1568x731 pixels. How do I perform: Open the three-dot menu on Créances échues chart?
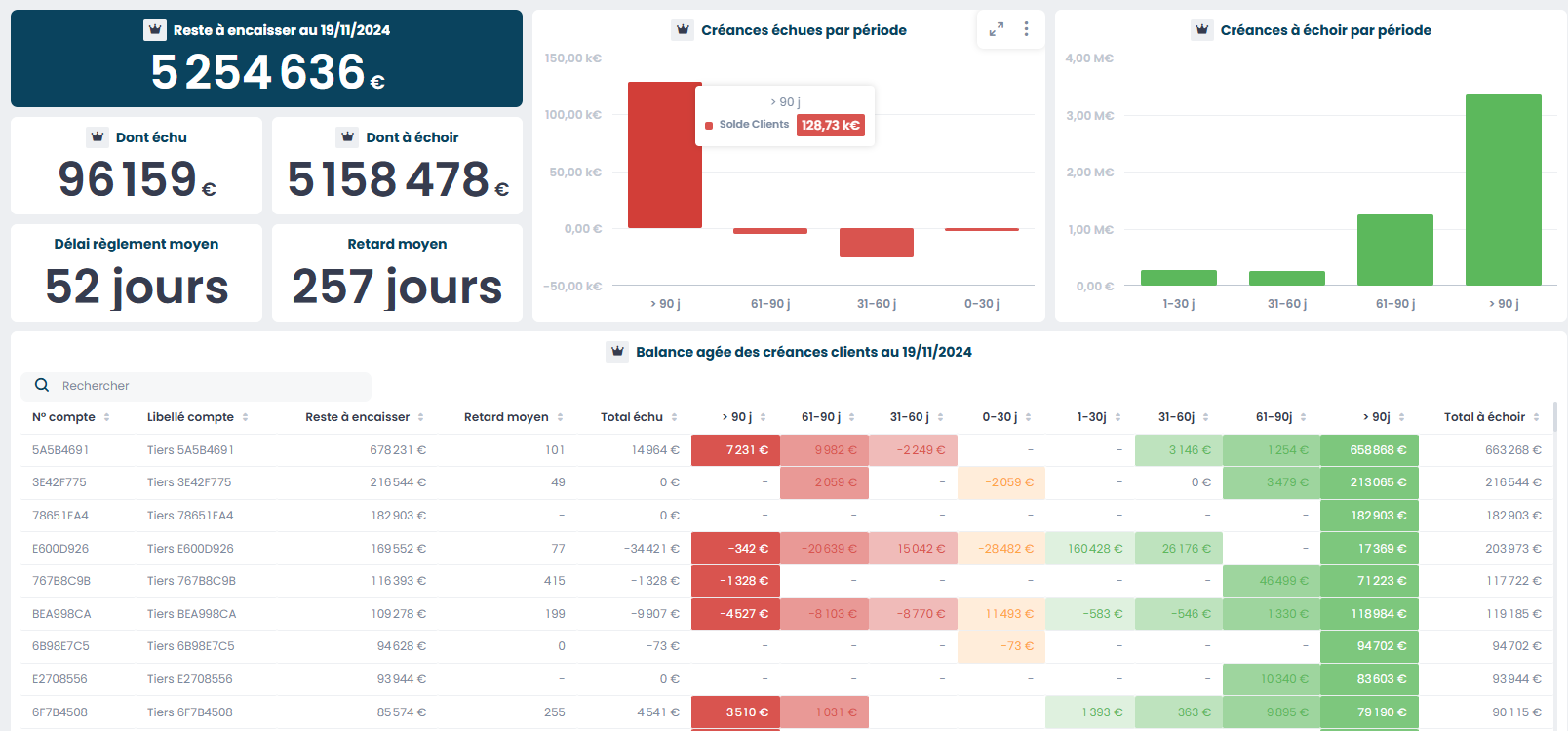pos(1026,30)
